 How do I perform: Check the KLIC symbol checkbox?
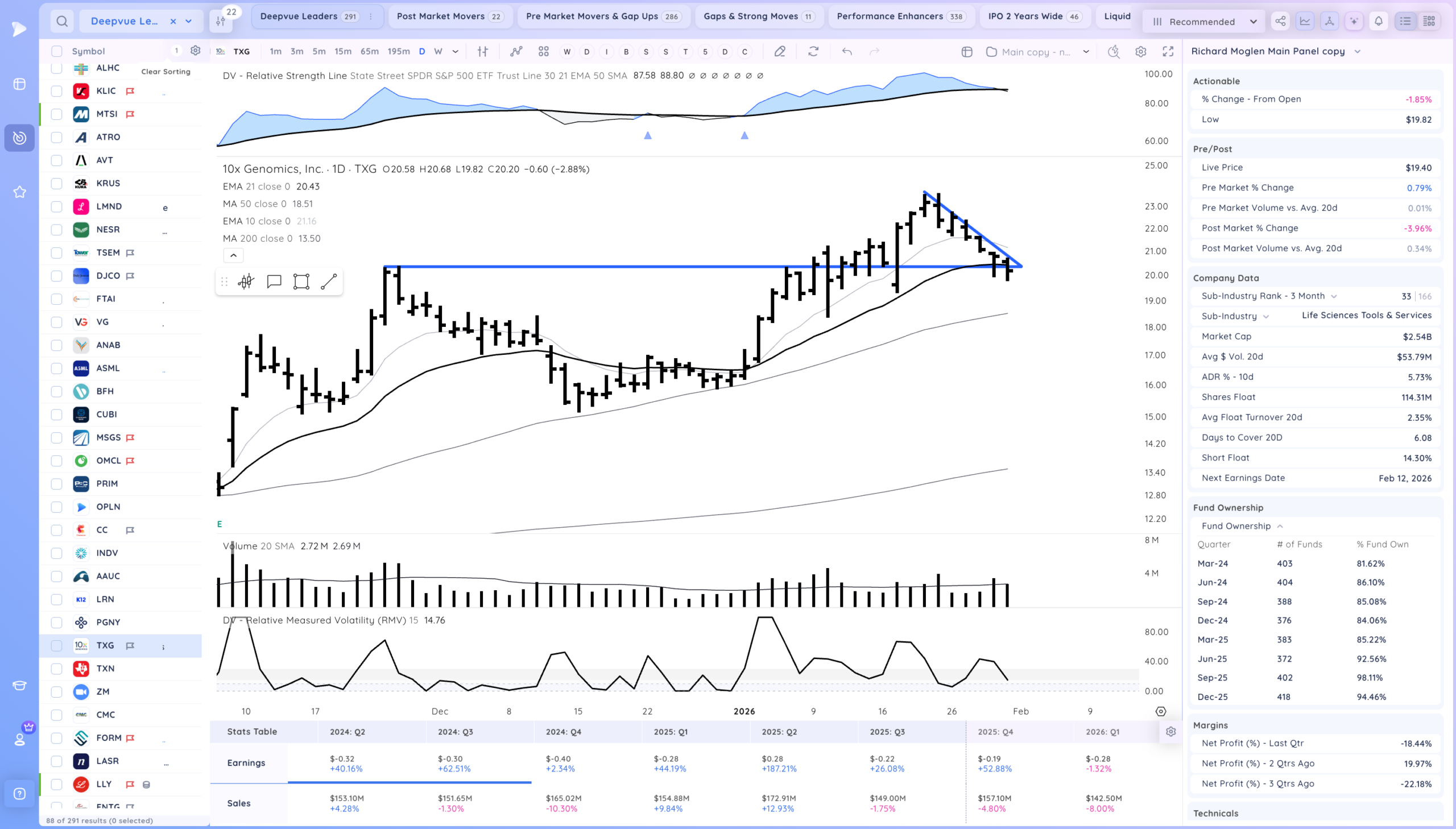tap(56, 91)
